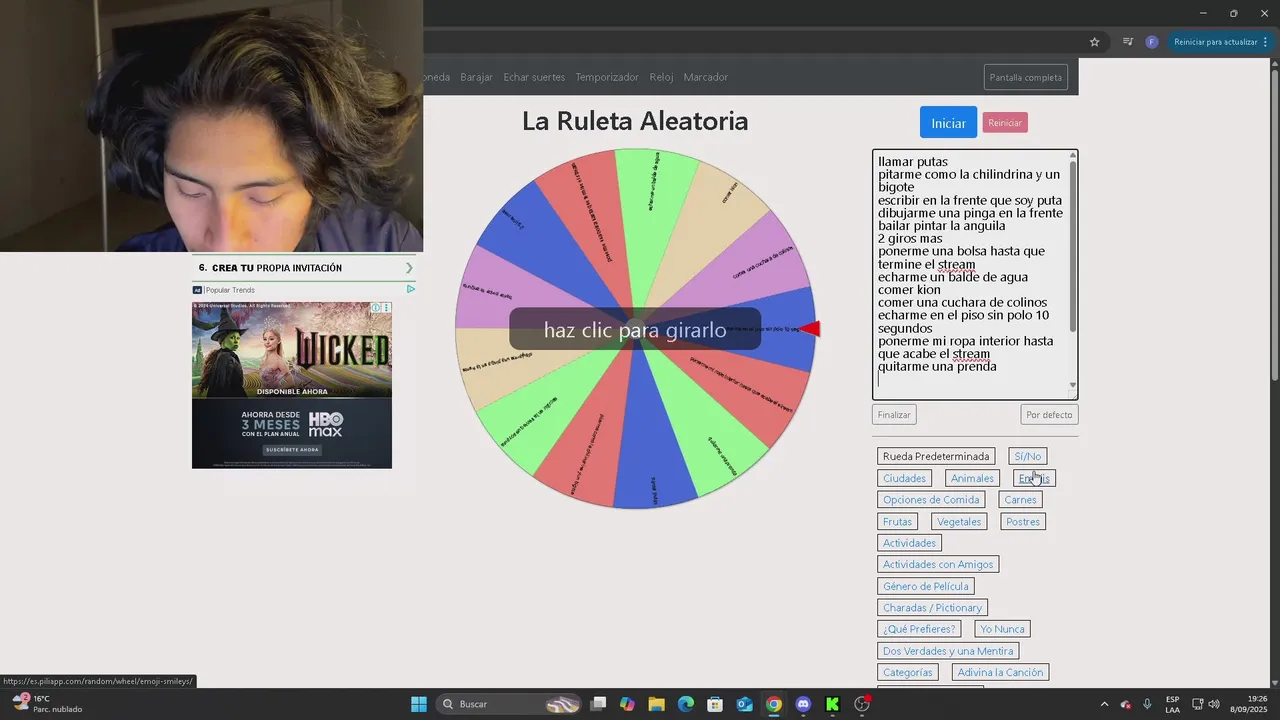Click arrow next to Crea tu propia invitación
This screenshot has width=1280, height=720.
[x=409, y=268]
